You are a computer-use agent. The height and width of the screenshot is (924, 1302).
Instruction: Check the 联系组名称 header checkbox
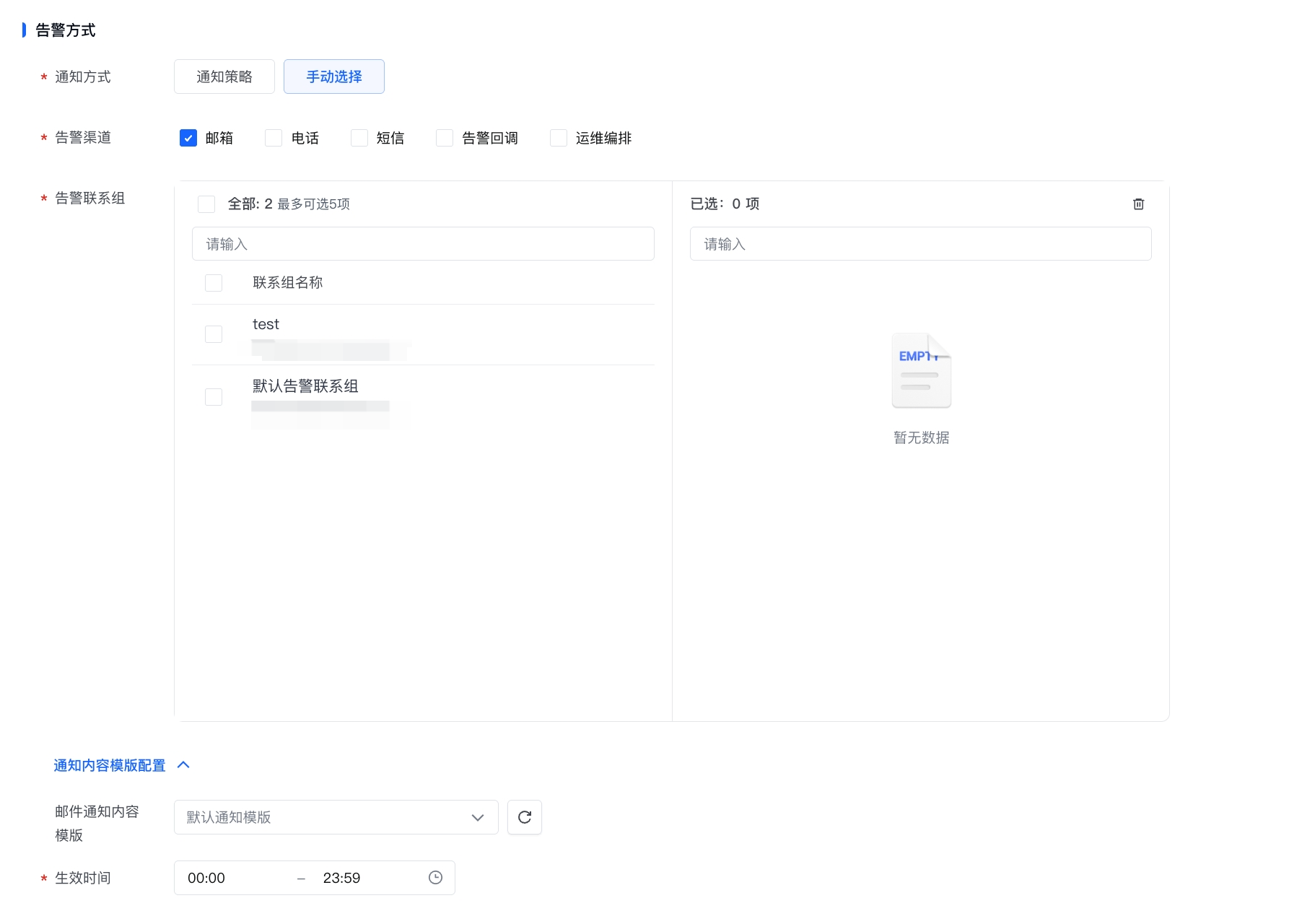(x=214, y=283)
